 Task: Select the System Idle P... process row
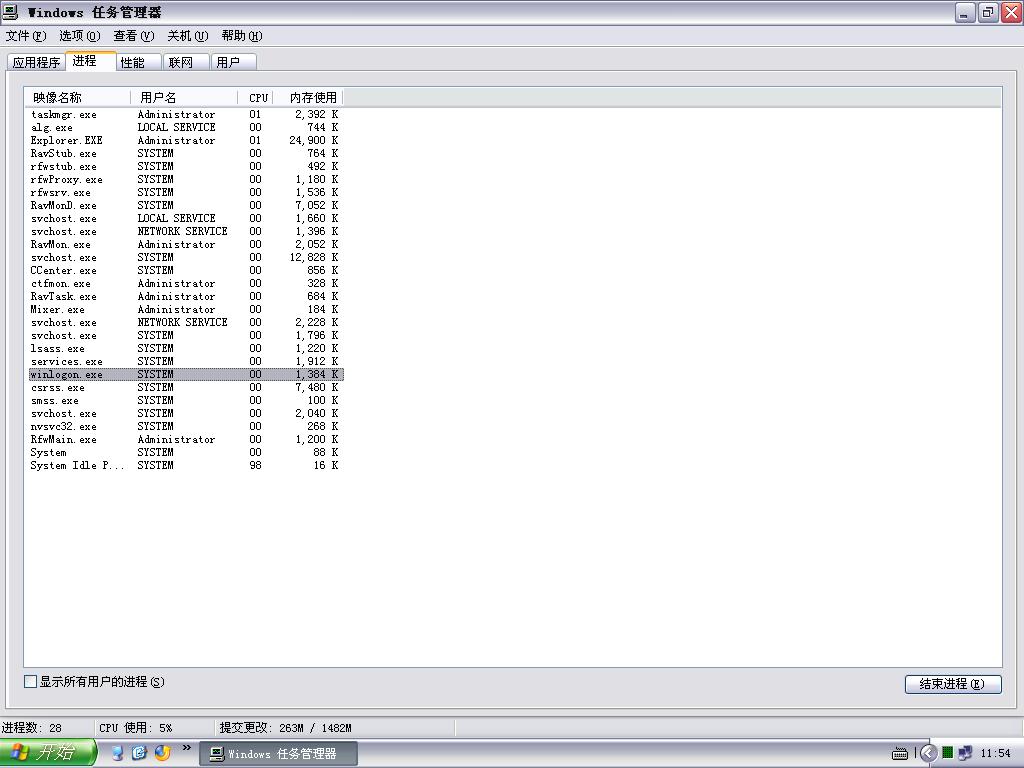[185, 466]
